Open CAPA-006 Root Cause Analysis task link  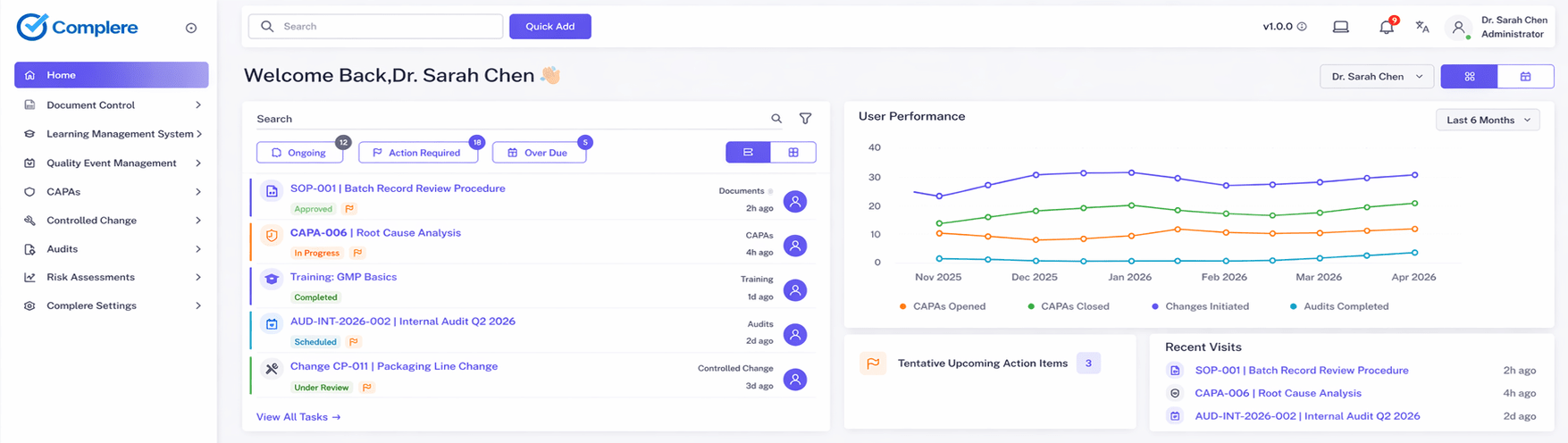pyautogui.click(x=375, y=233)
